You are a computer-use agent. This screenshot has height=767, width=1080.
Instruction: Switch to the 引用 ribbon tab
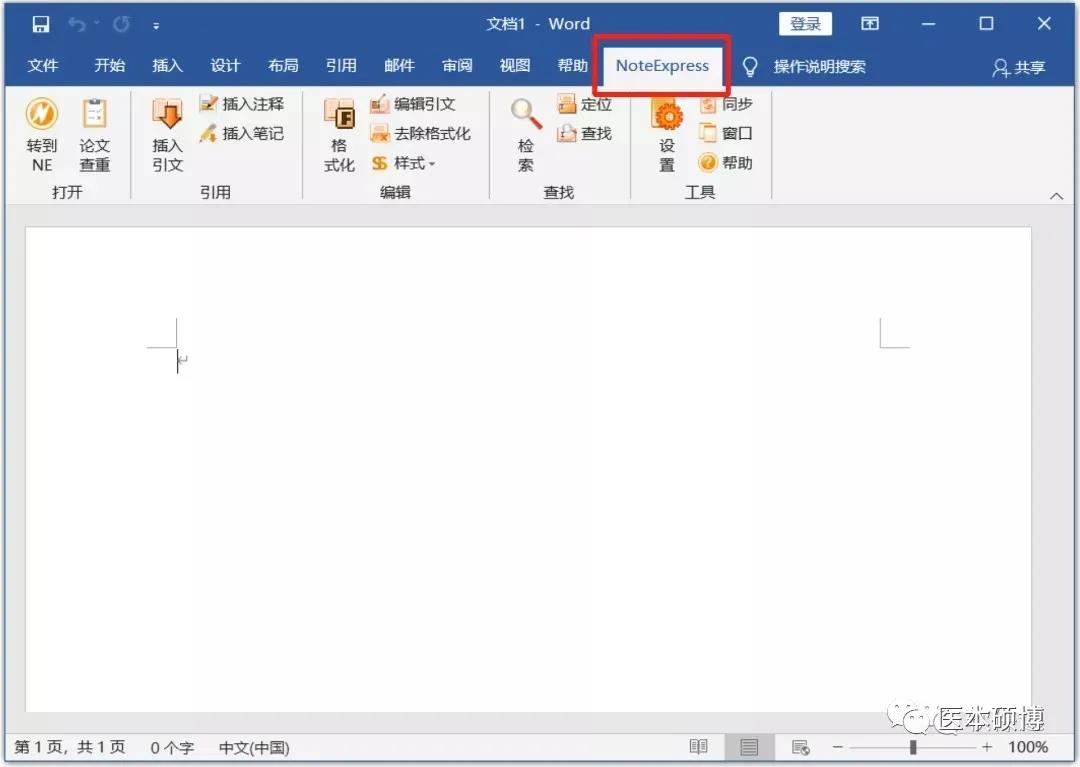(x=341, y=66)
